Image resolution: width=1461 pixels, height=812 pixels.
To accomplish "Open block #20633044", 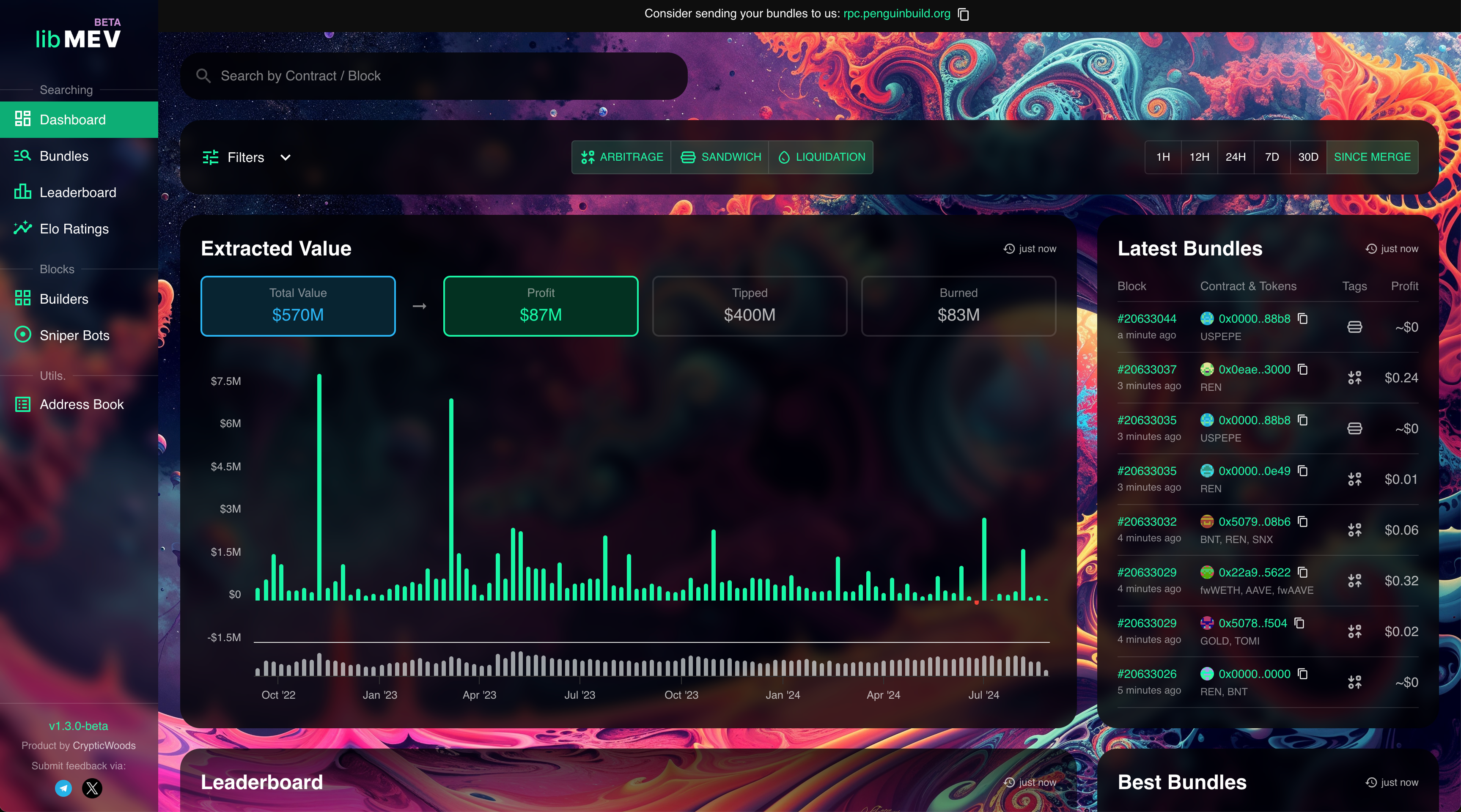I will (1147, 319).
